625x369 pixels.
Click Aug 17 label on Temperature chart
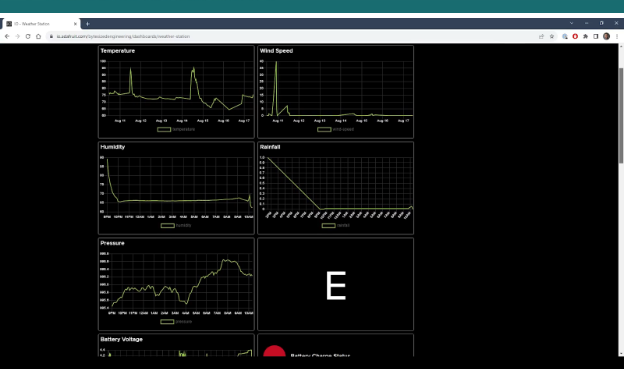(244, 121)
